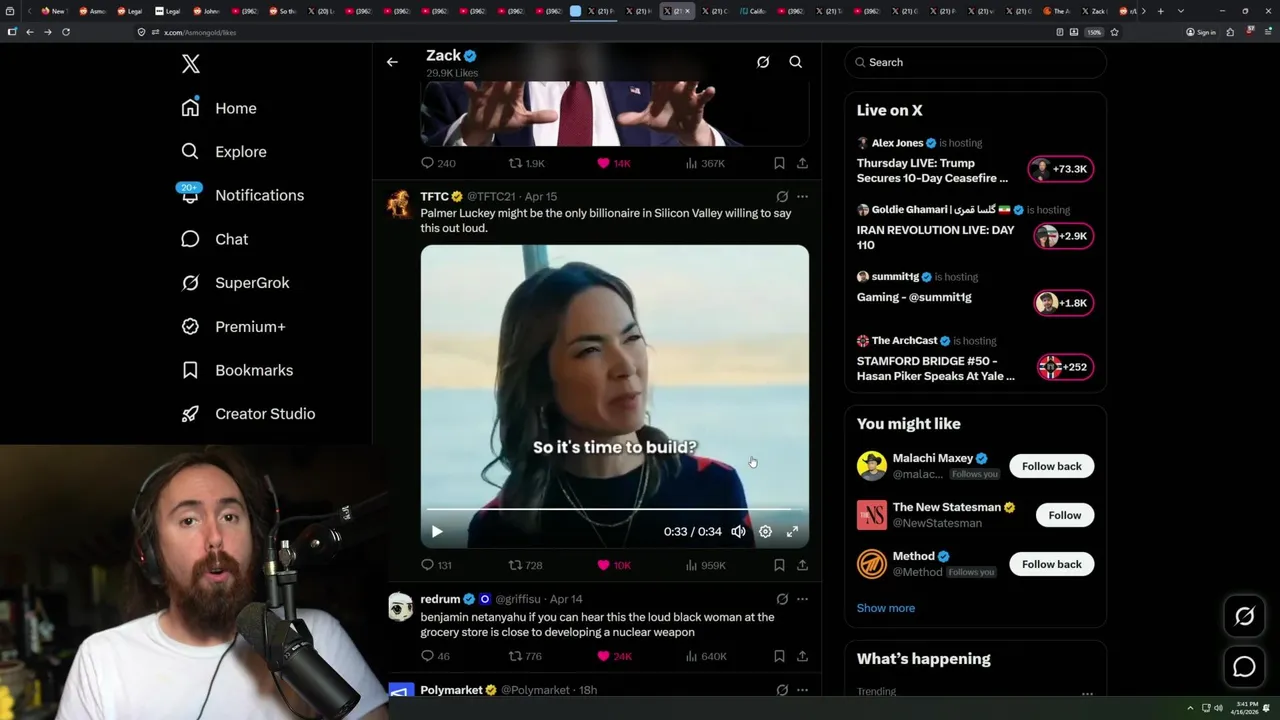
Task: View TFTC post analytics 959K
Action: pyautogui.click(x=705, y=565)
